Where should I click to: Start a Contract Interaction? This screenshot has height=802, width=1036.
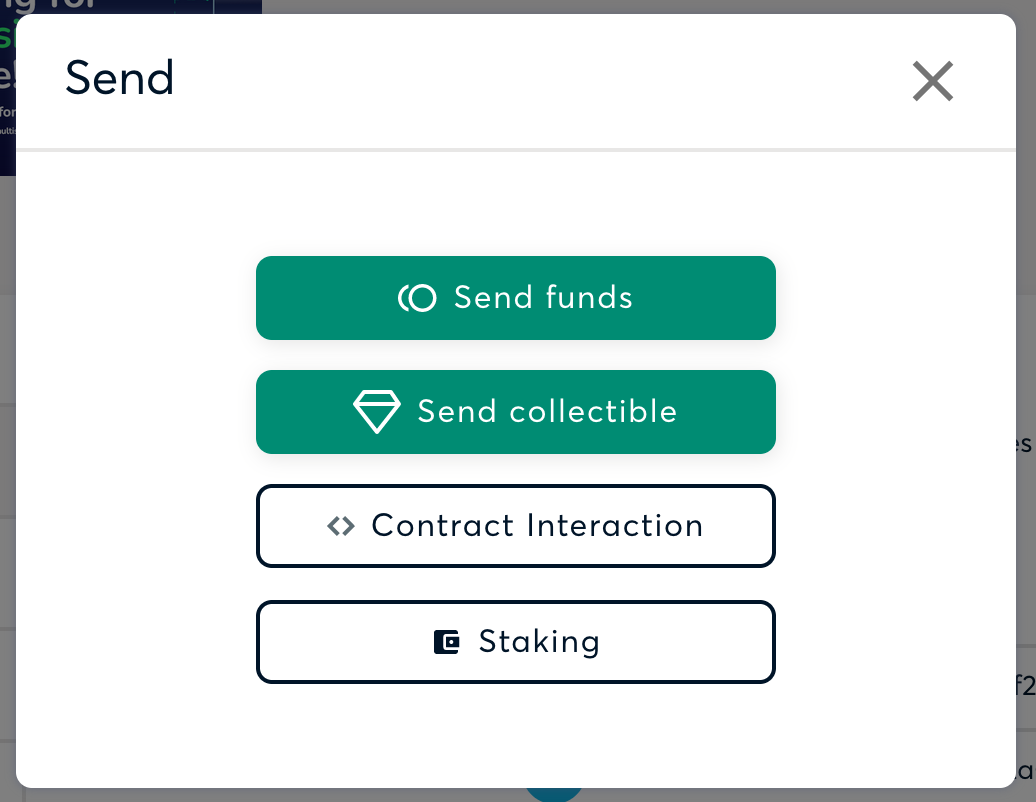pyautogui.click(x=516, y=525)
